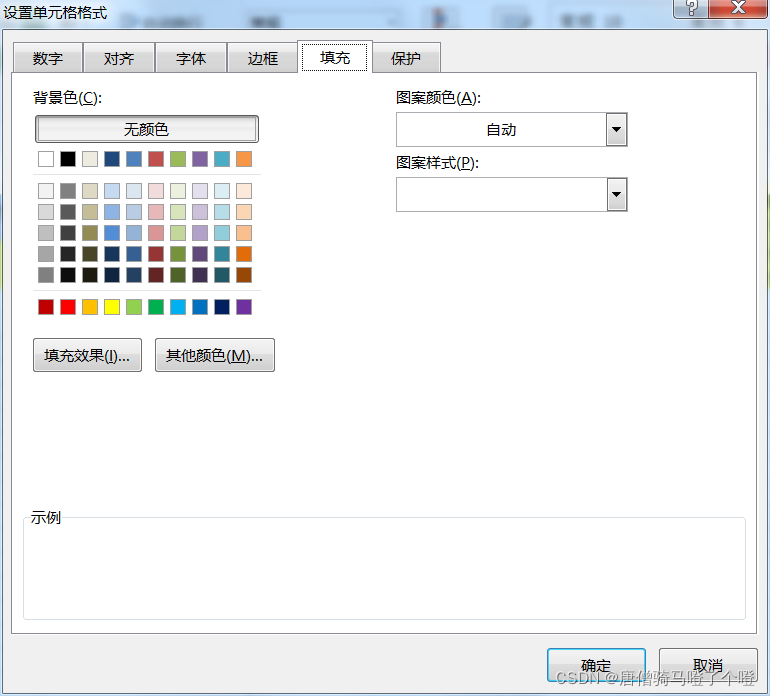The width and height of the screenshot is (770, 696).
Task: Select dark red in standard colors row
Action: [46, 307]
